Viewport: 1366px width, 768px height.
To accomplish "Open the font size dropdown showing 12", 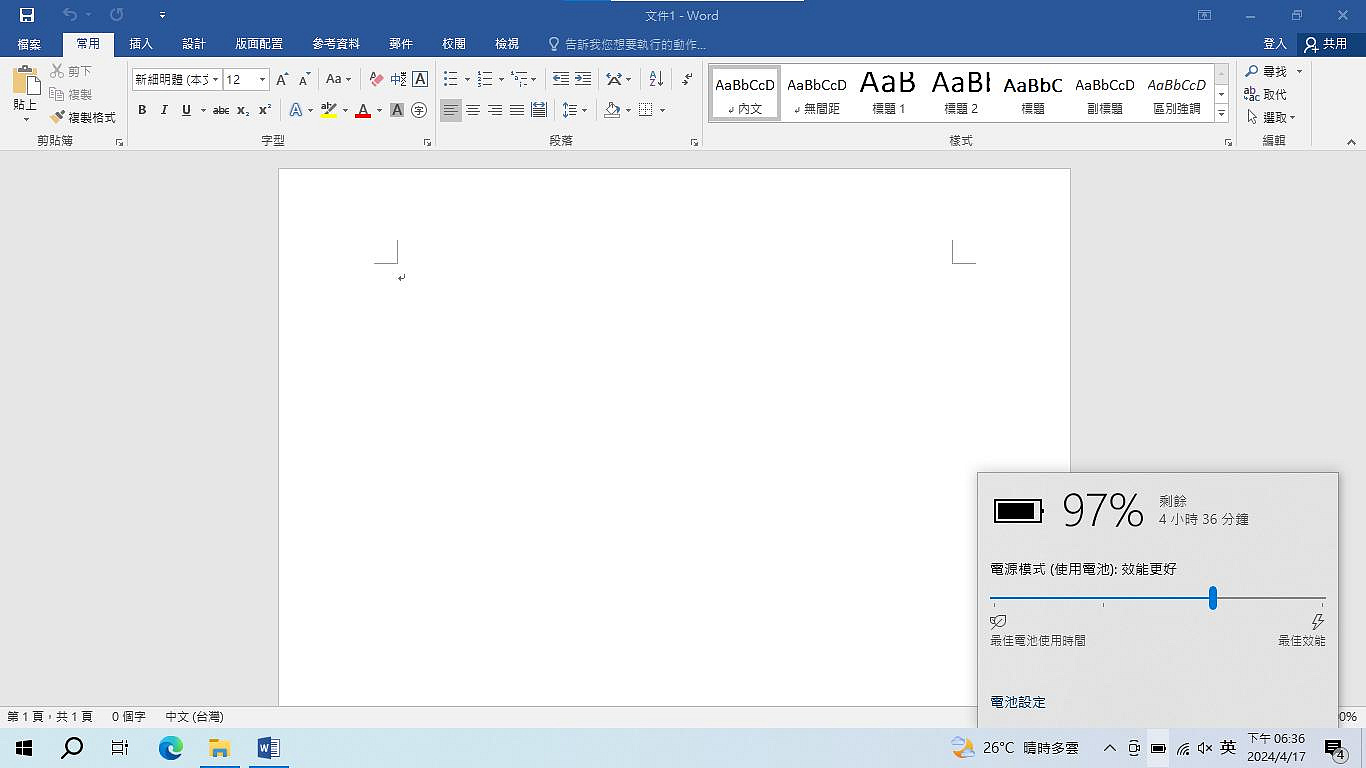I will [263, 80].
